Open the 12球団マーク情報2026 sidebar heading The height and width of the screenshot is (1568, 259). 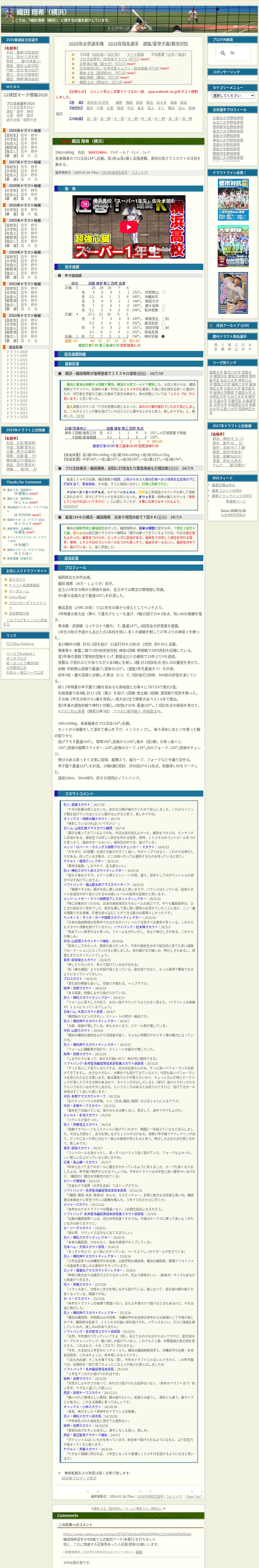click(26, 95)
